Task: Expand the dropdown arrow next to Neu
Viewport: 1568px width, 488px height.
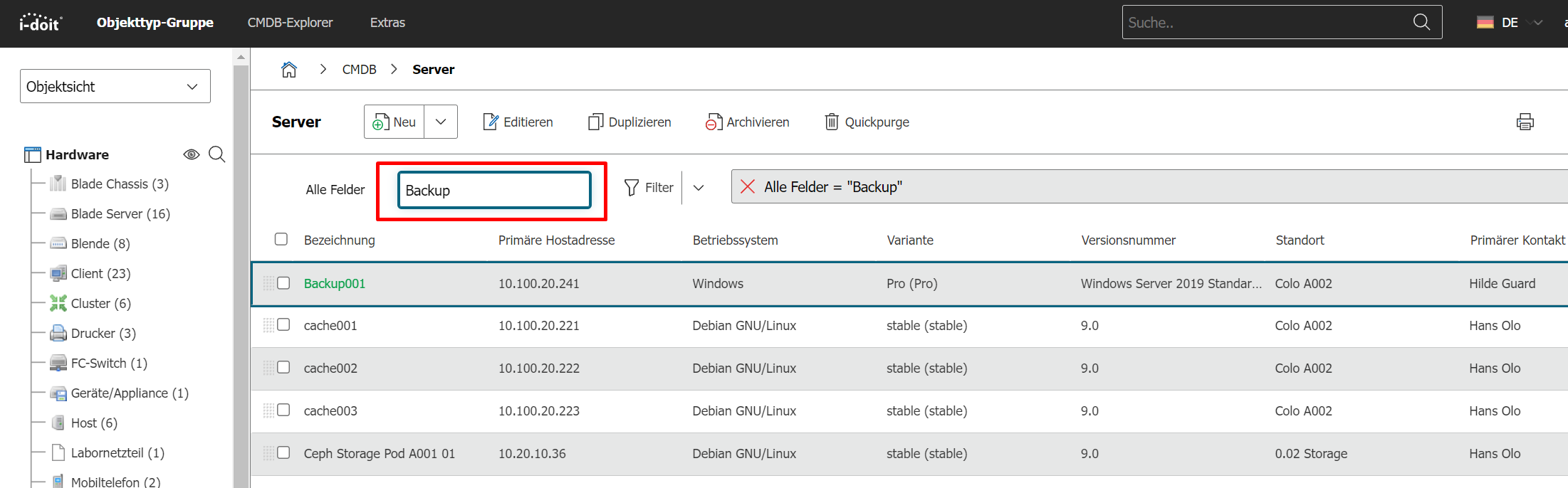Action: pyautogui.click(x=441, y=122)
